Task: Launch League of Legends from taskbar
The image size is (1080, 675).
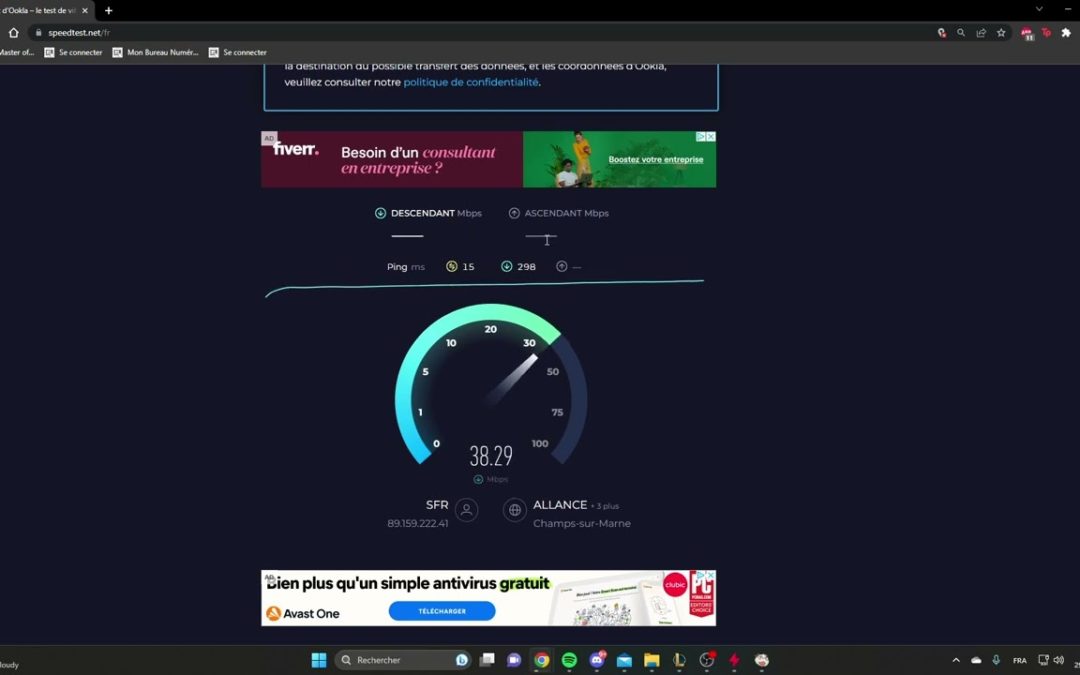Action: [x=679, y=660]
